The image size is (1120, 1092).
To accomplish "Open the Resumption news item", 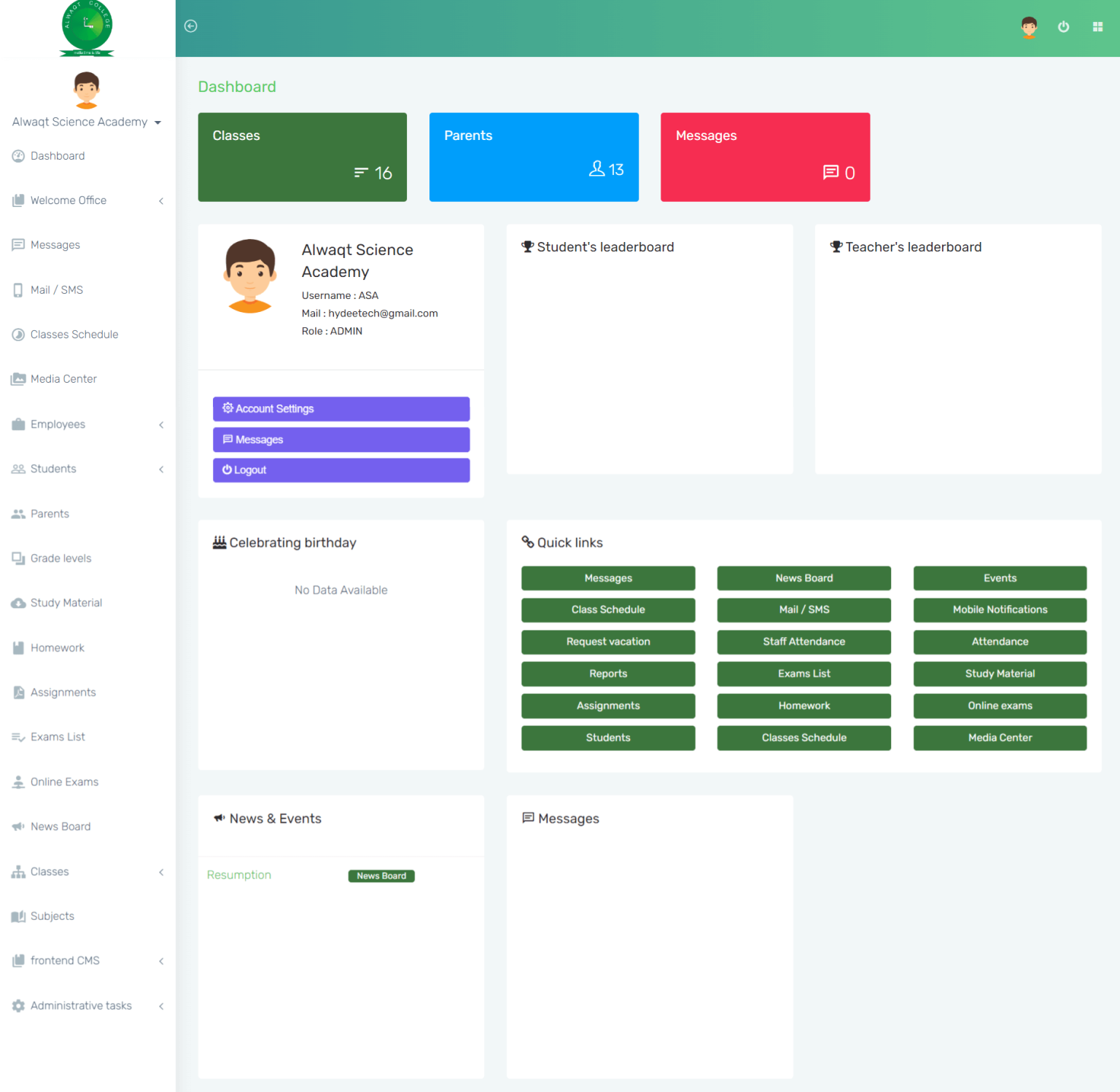I will (238, 875).
